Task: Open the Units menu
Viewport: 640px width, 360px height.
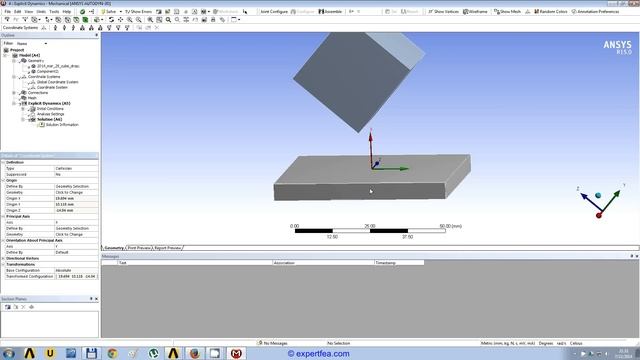Action: pyautogui.click(x=41, y=11)
